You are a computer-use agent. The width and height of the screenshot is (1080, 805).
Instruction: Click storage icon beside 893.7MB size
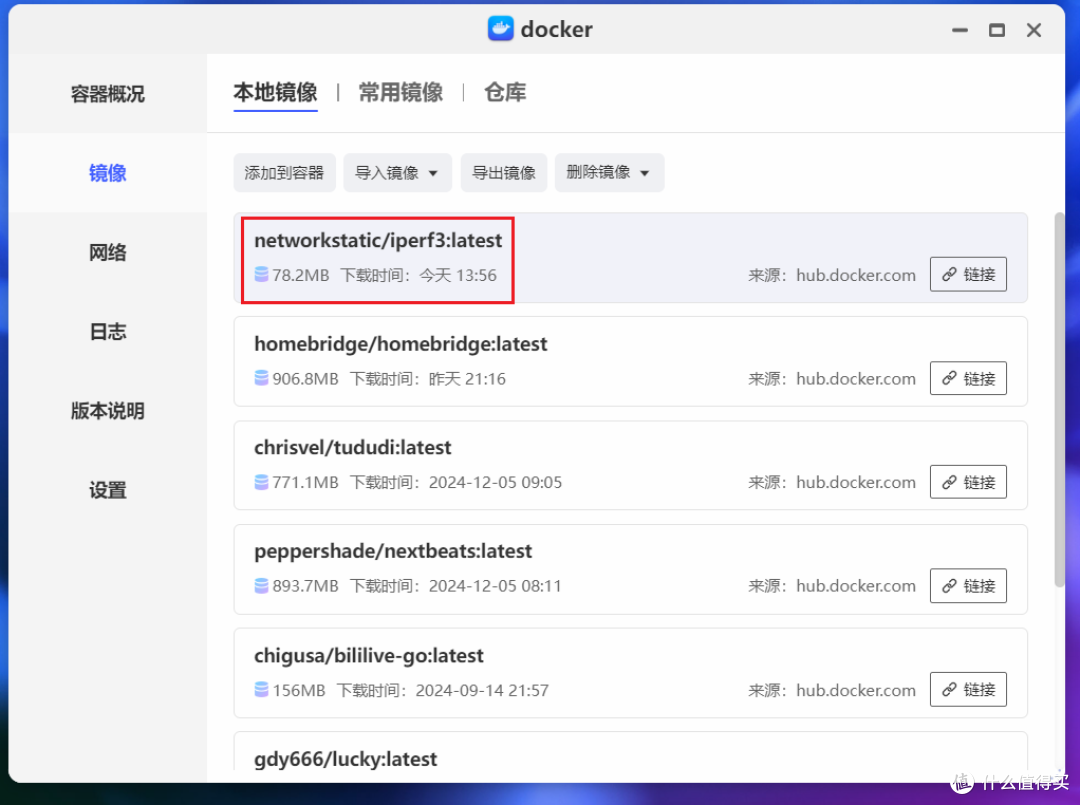click(x=262, y=586)
